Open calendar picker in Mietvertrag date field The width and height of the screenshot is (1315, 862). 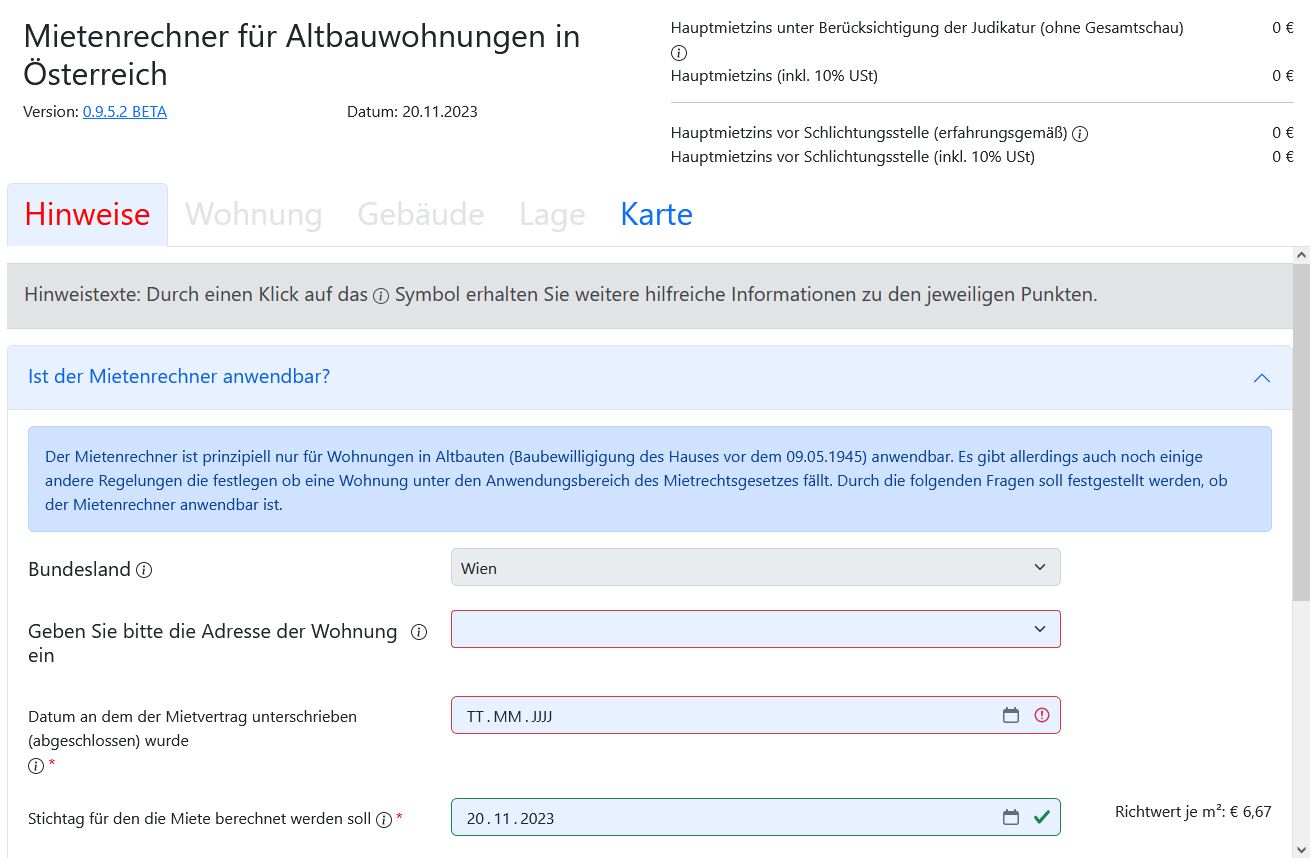pyautogui.click(x=1011, y=715)
